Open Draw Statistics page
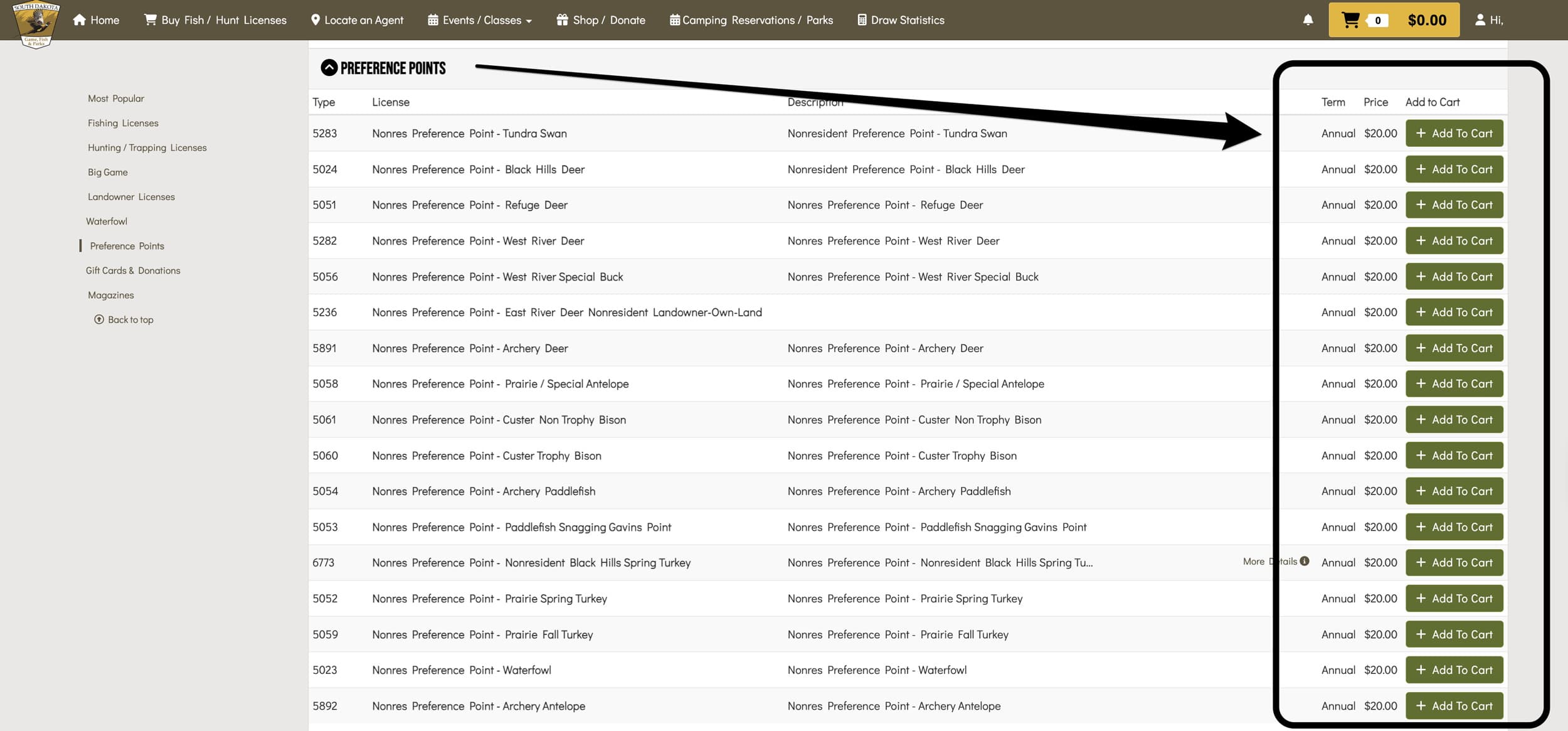 901,20
